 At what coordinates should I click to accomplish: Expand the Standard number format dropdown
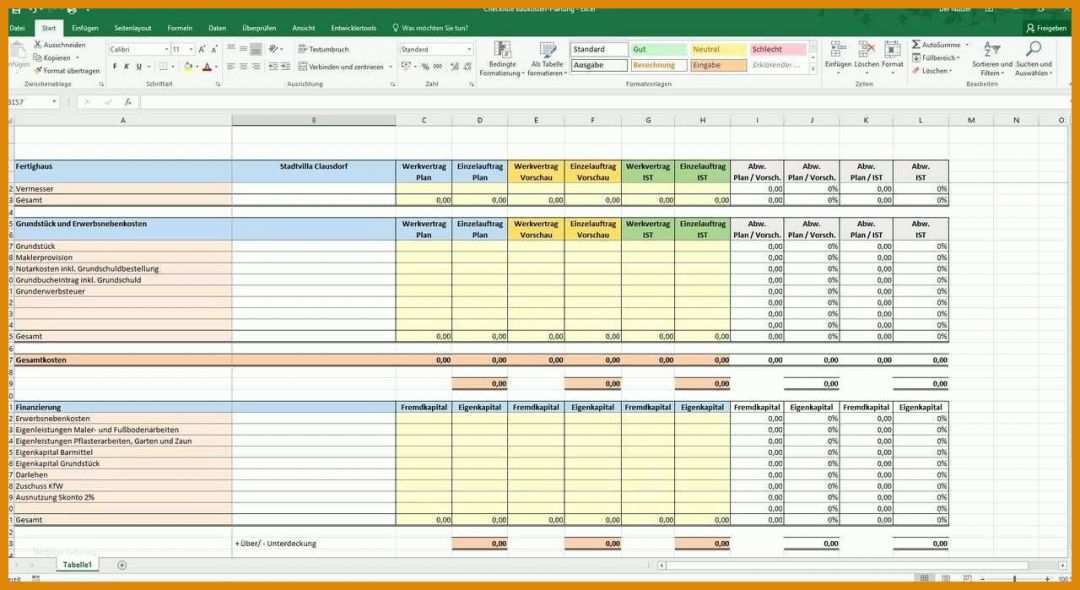469,49
